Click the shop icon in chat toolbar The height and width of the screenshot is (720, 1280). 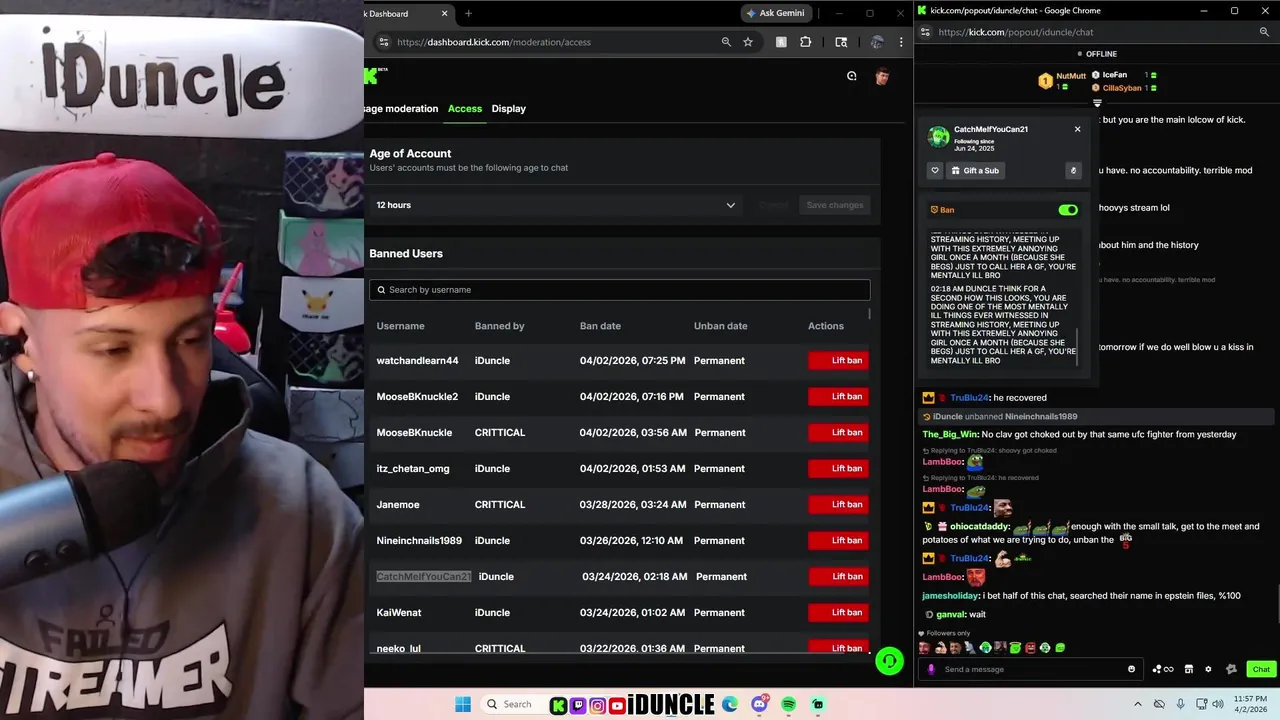[1189, 669]
